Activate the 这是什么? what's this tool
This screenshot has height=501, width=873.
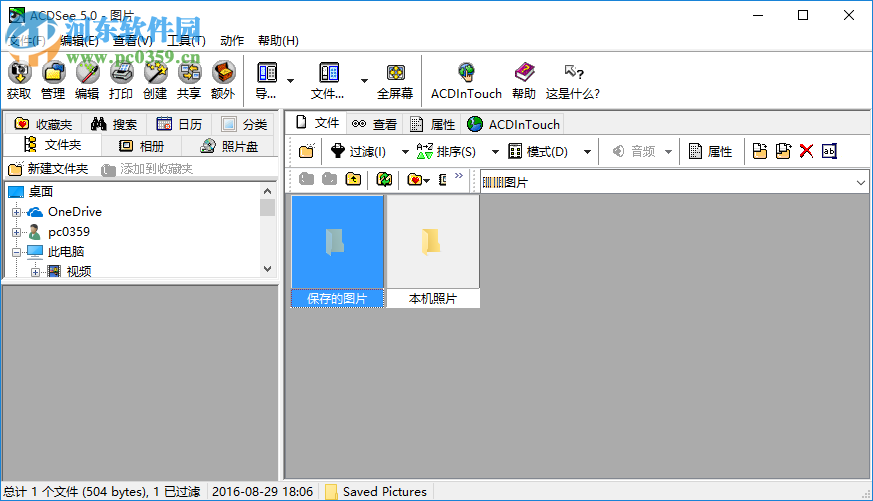point(573,81)
